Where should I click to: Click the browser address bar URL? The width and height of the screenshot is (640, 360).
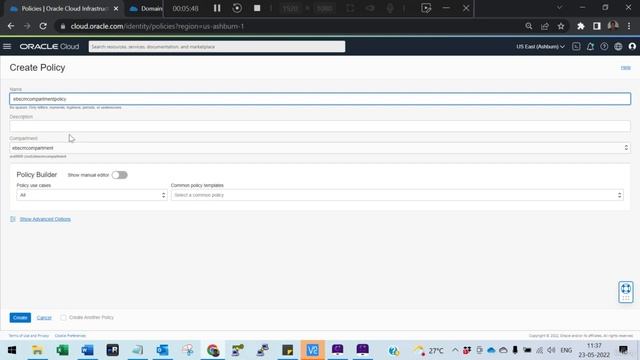pyautogui.click(x=157, y=26)
